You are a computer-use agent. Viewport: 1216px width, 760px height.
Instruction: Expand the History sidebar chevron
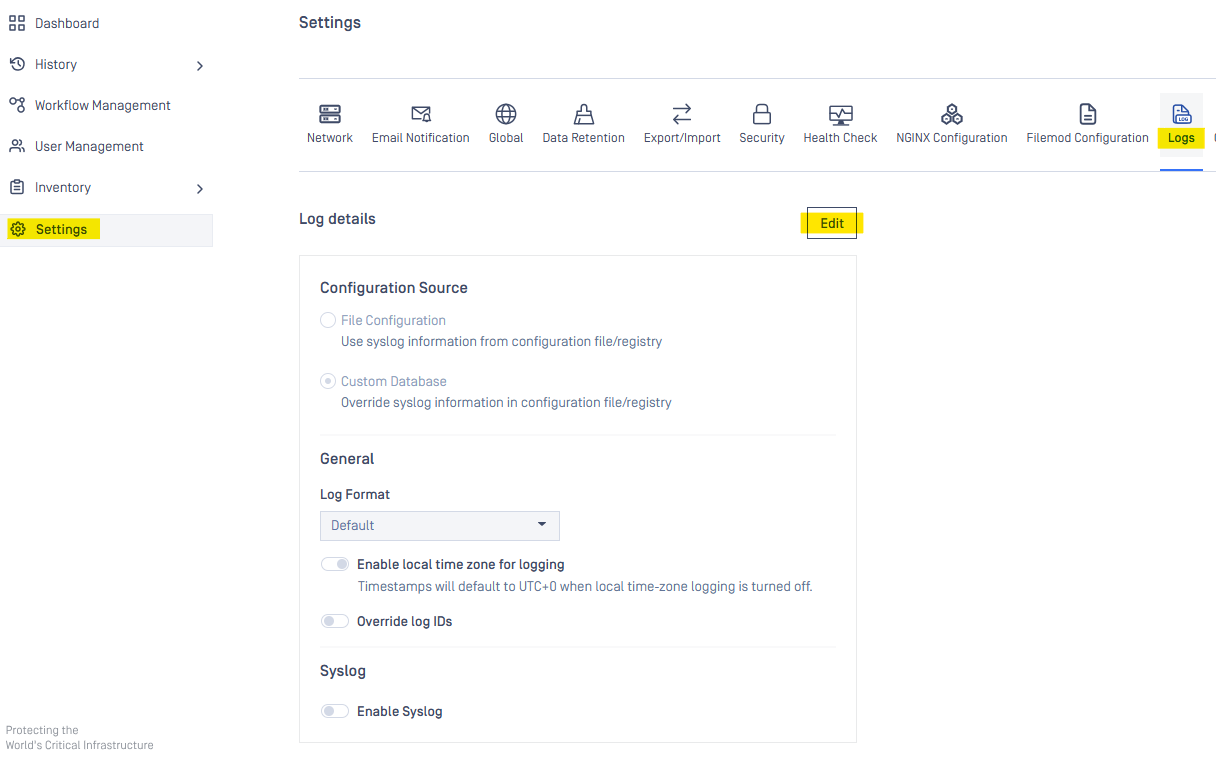[200, 65]
